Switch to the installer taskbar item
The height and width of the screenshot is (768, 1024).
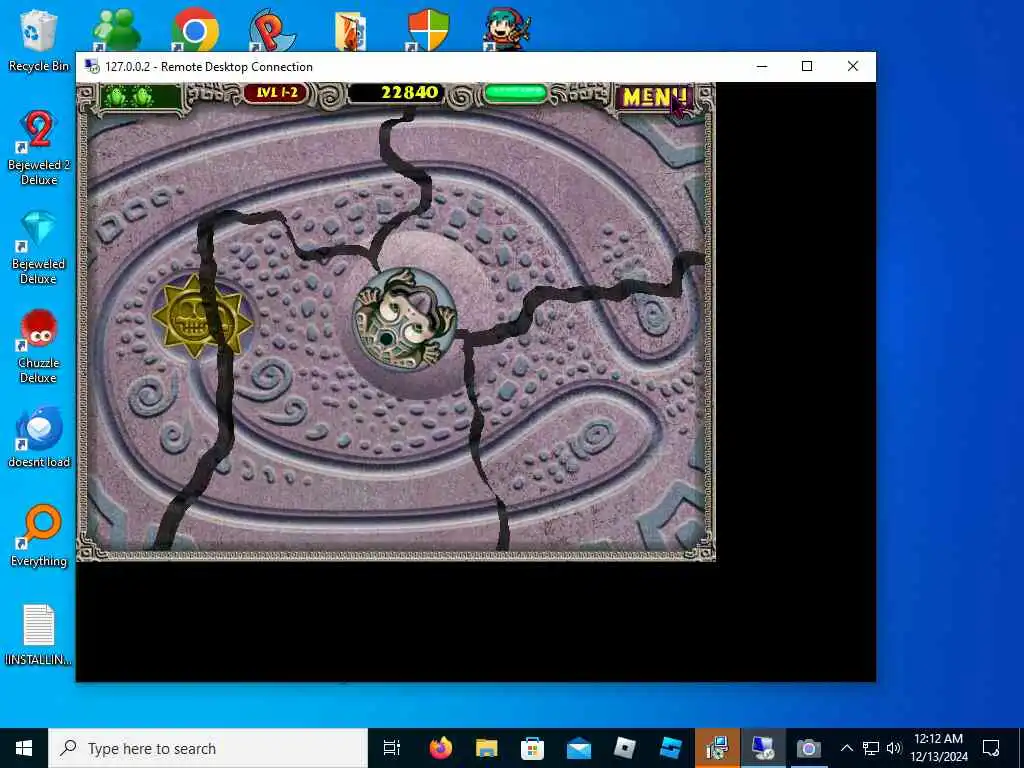click(x=717, y=748)
